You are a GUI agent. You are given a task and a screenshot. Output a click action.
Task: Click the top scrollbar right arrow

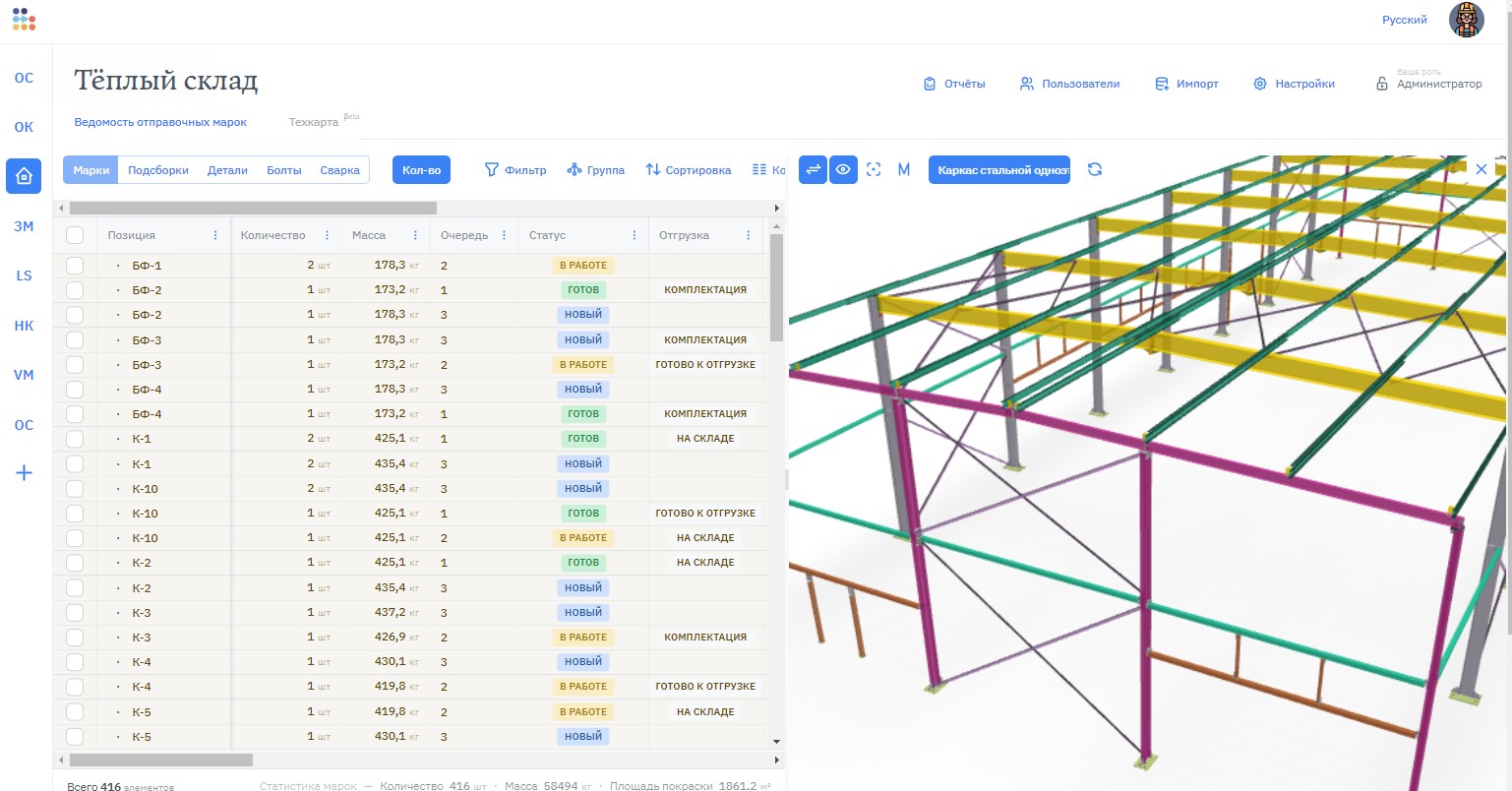[x=777, y=208]
